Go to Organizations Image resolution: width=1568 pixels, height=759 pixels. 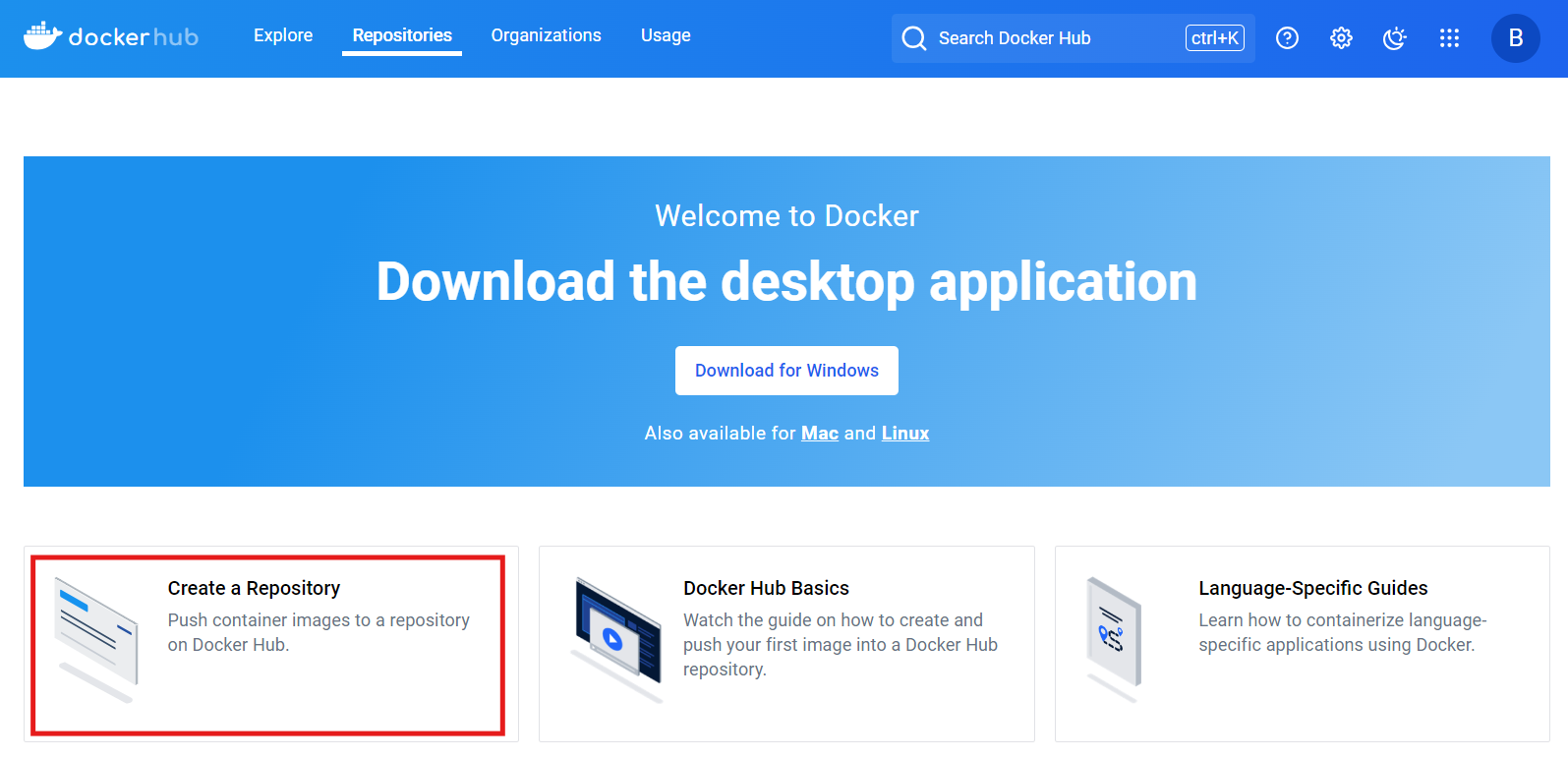(546, 35)
